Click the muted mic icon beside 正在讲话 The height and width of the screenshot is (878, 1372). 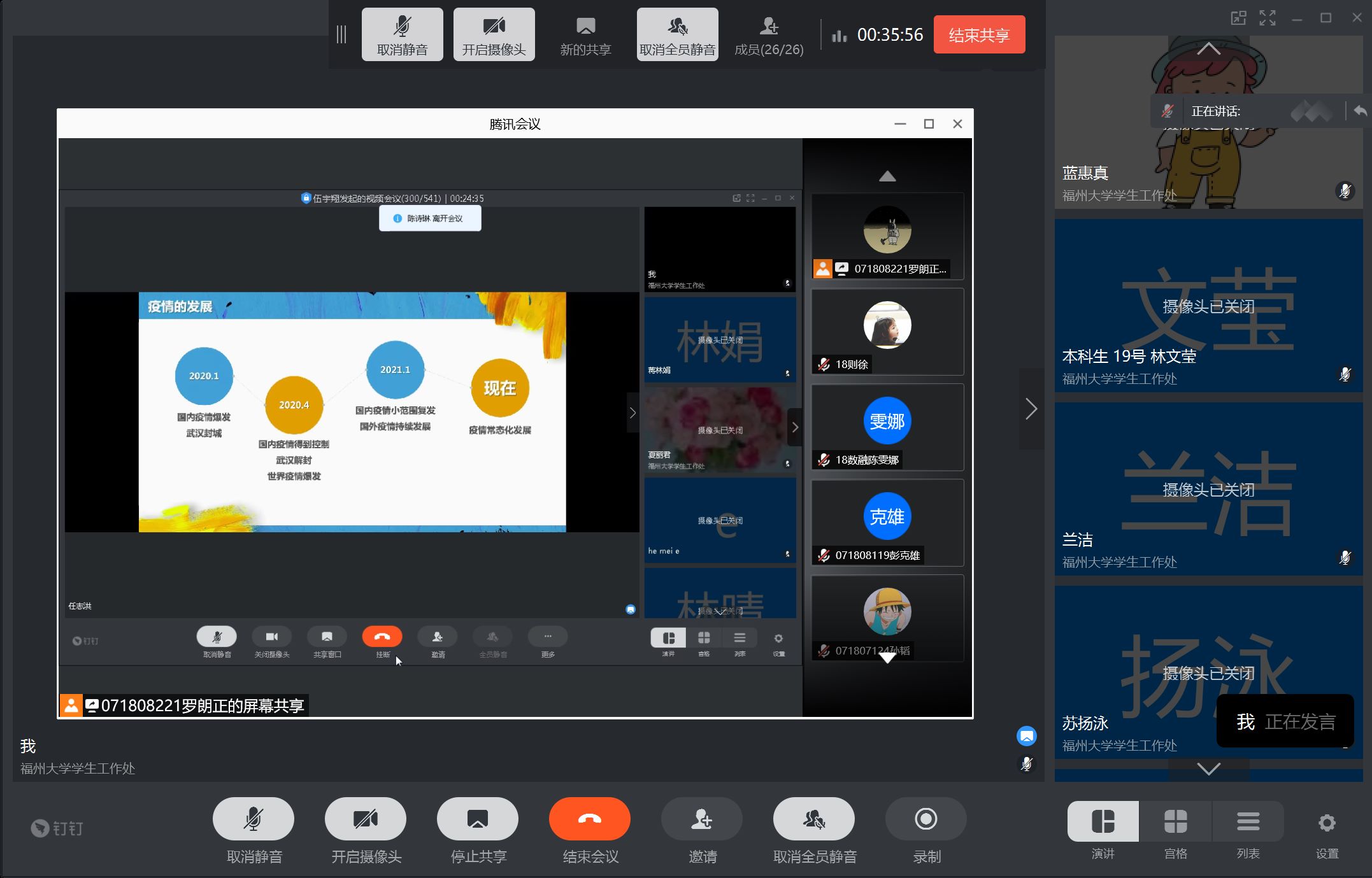1168,111
